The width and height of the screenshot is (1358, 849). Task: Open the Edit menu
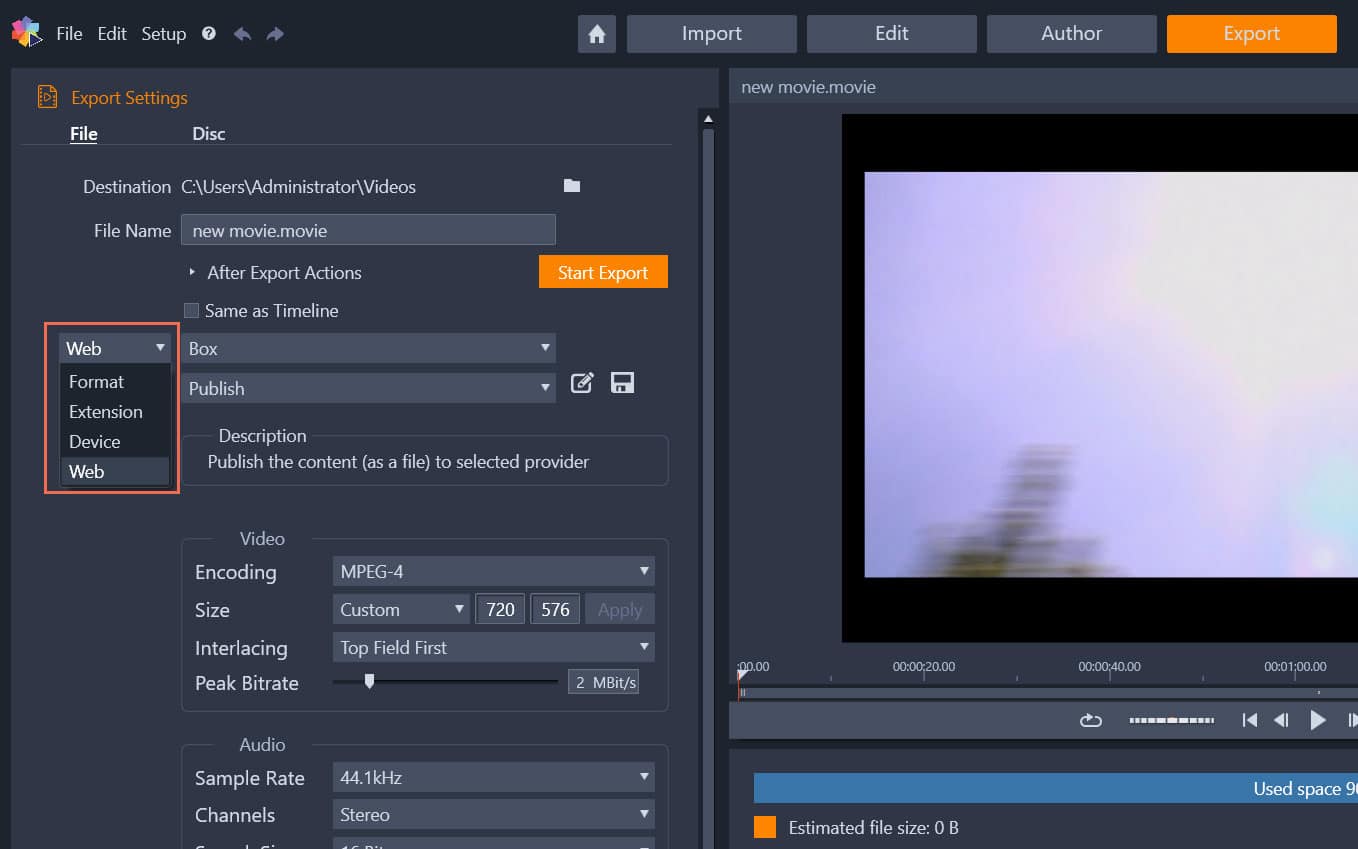tap(112, 33)
